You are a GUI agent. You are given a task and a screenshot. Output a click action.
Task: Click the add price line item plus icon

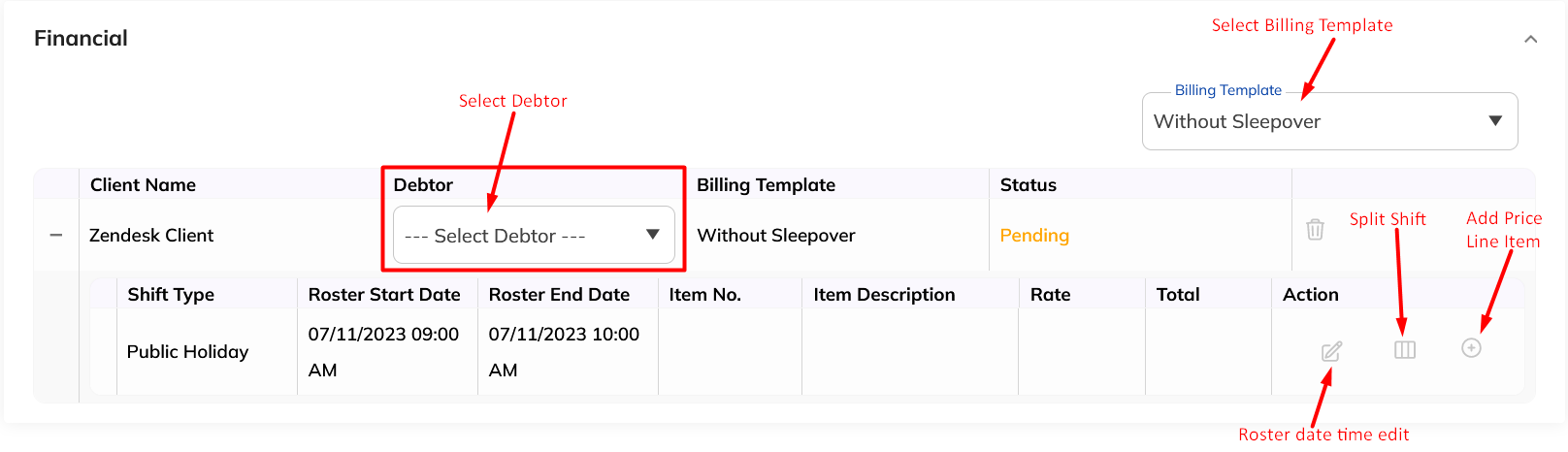1471,347
